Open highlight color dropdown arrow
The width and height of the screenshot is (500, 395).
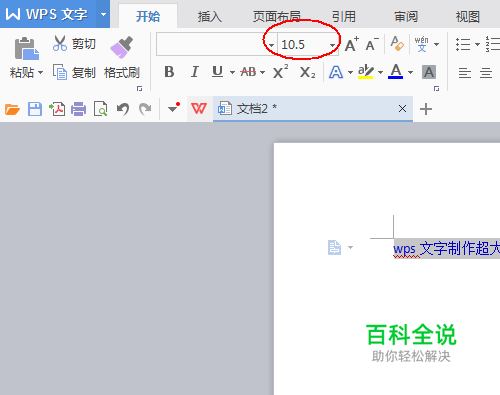coord(380,72)
